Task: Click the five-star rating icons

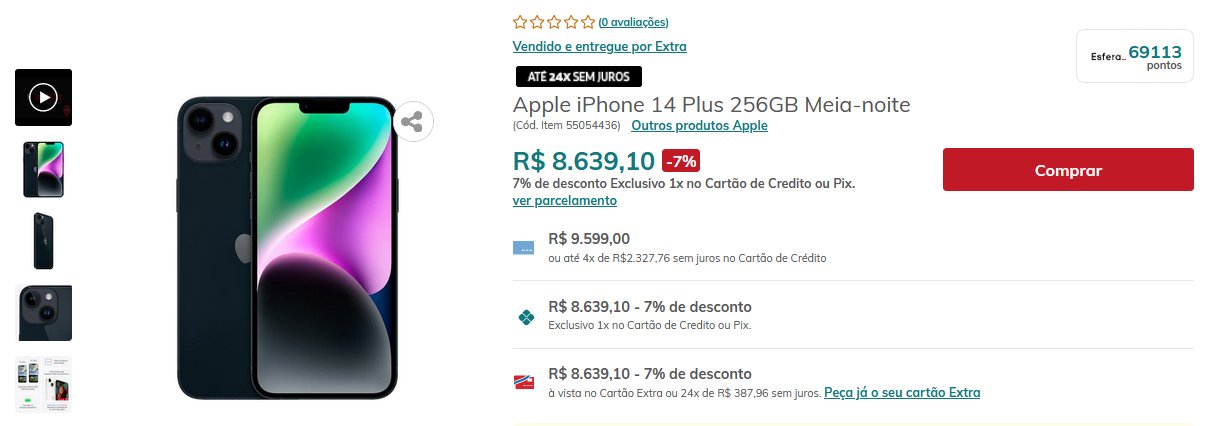Action: pos(554,22)
